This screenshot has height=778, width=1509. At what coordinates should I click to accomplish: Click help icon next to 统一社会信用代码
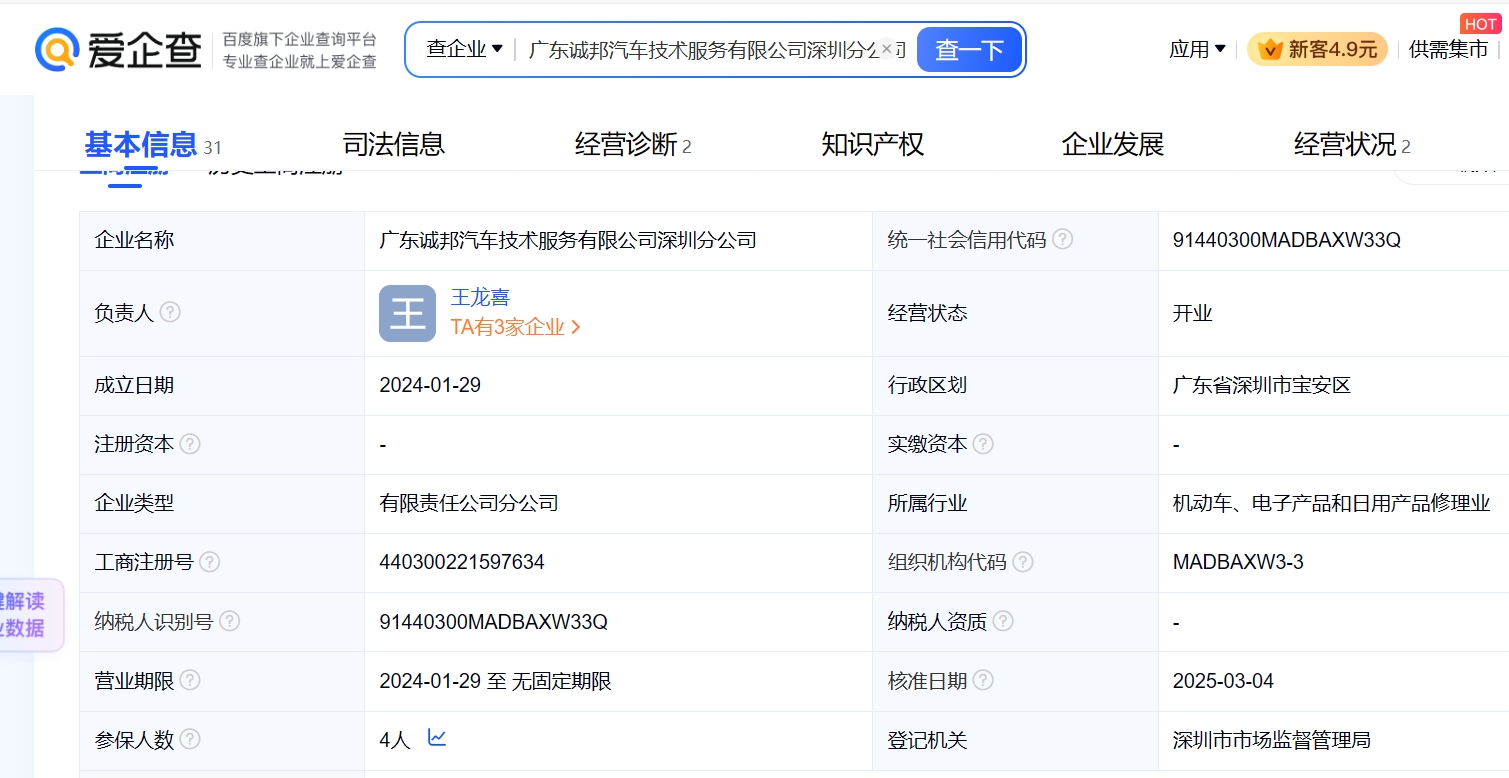pyautogui.click(x=1063, y=240)
